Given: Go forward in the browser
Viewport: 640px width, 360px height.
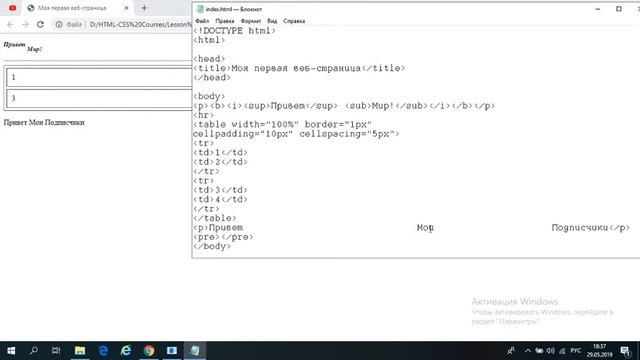Looking at the screenshot, I should [x=25, y=24].
